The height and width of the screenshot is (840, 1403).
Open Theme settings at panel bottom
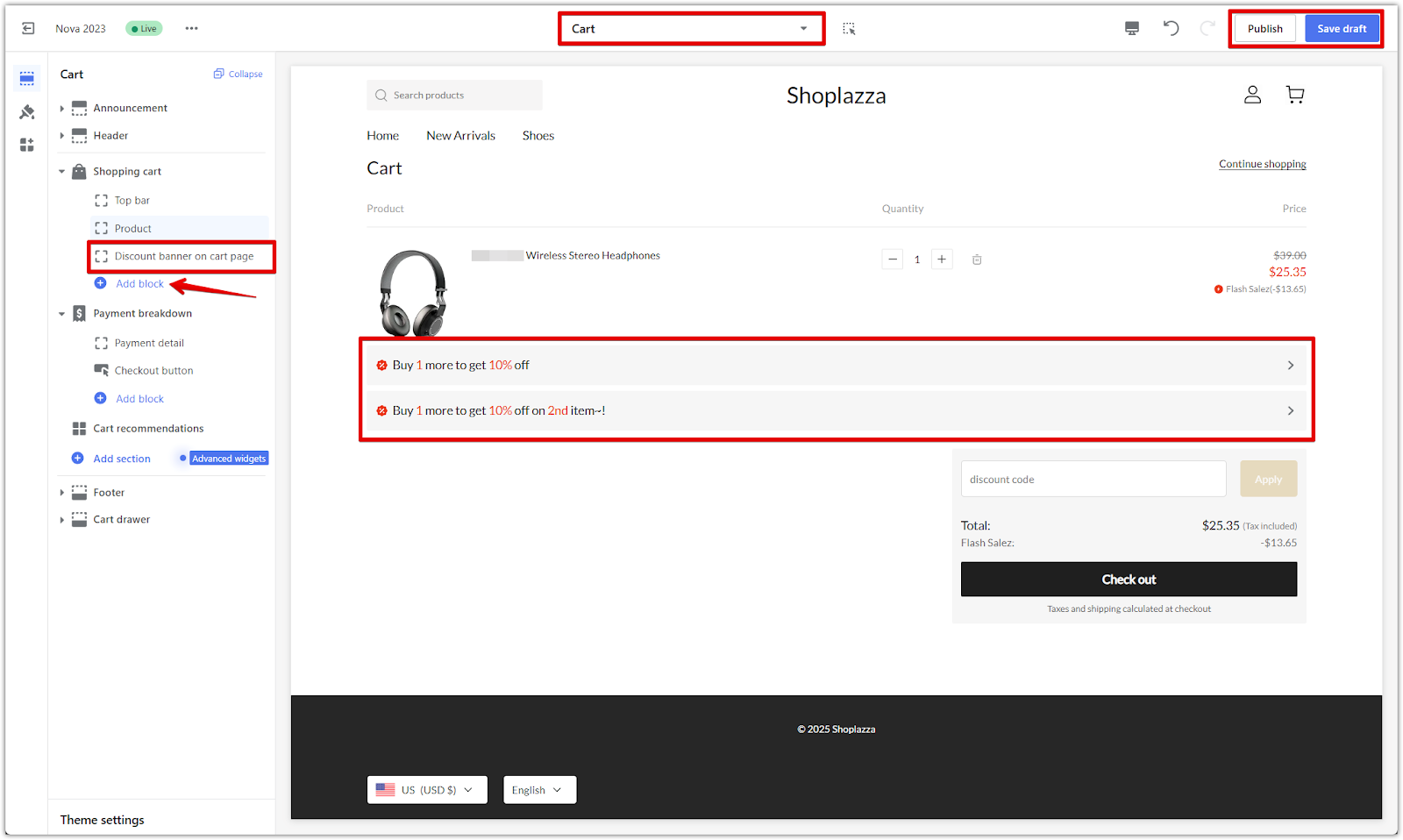click(x=102, y=820)
